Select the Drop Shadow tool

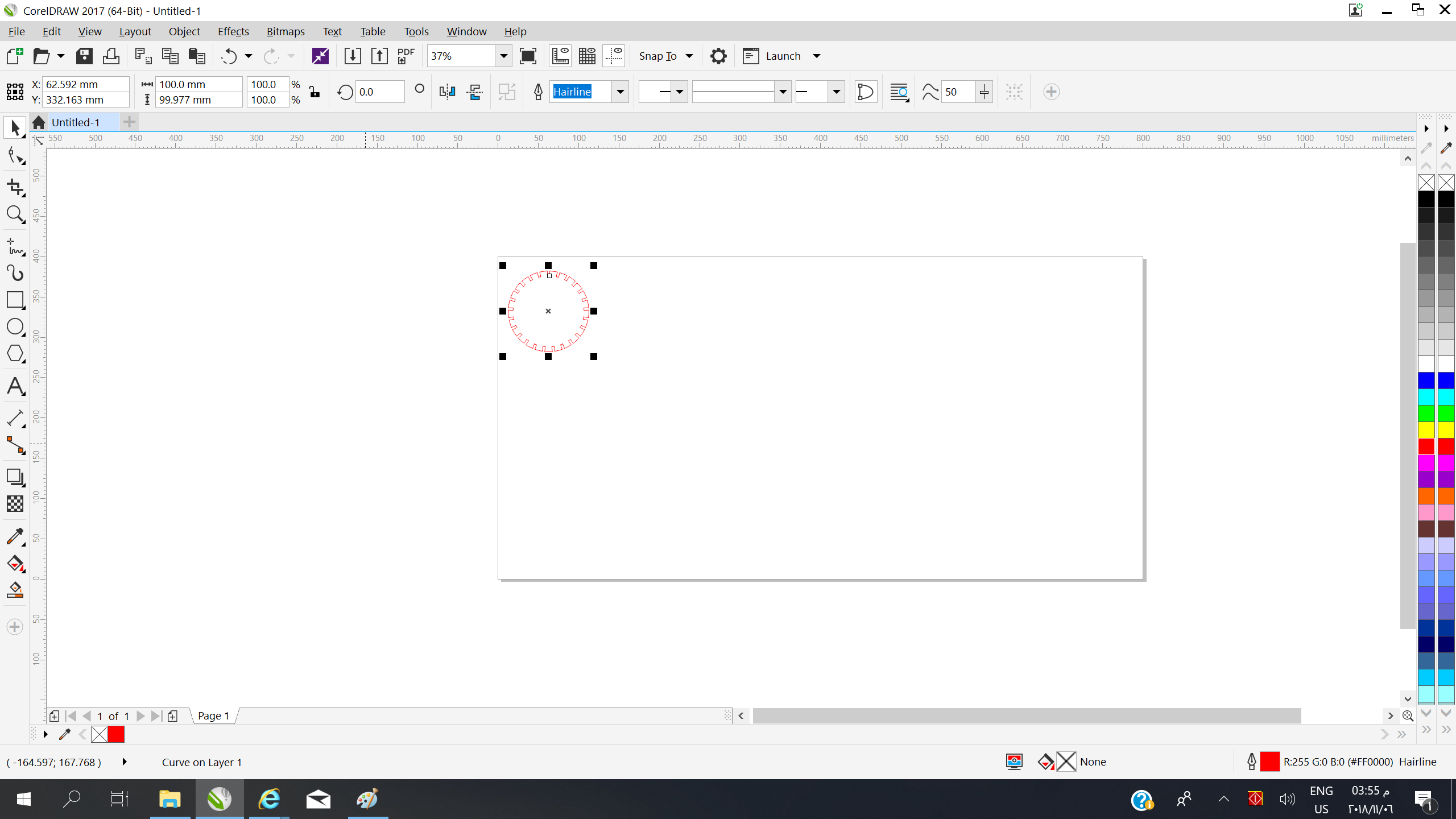15,477
